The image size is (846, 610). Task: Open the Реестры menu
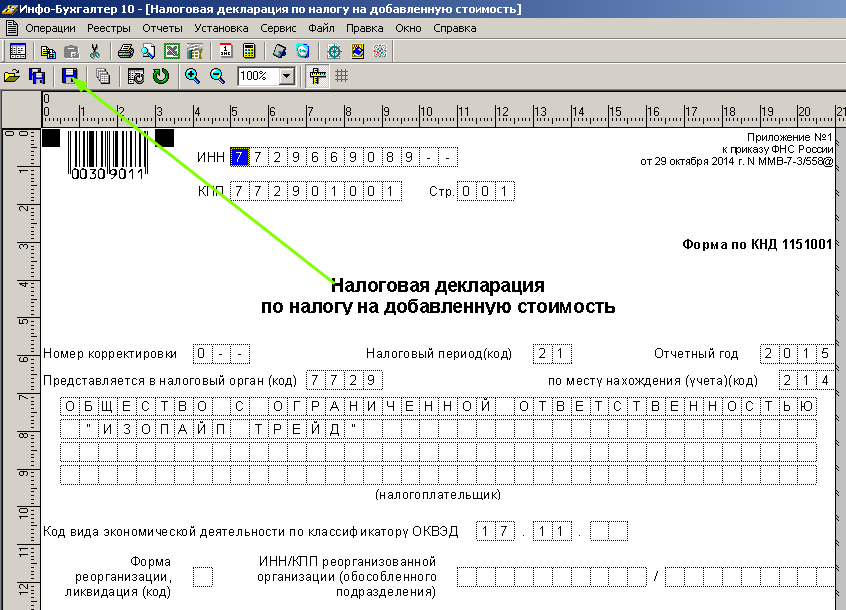point(109,28)
